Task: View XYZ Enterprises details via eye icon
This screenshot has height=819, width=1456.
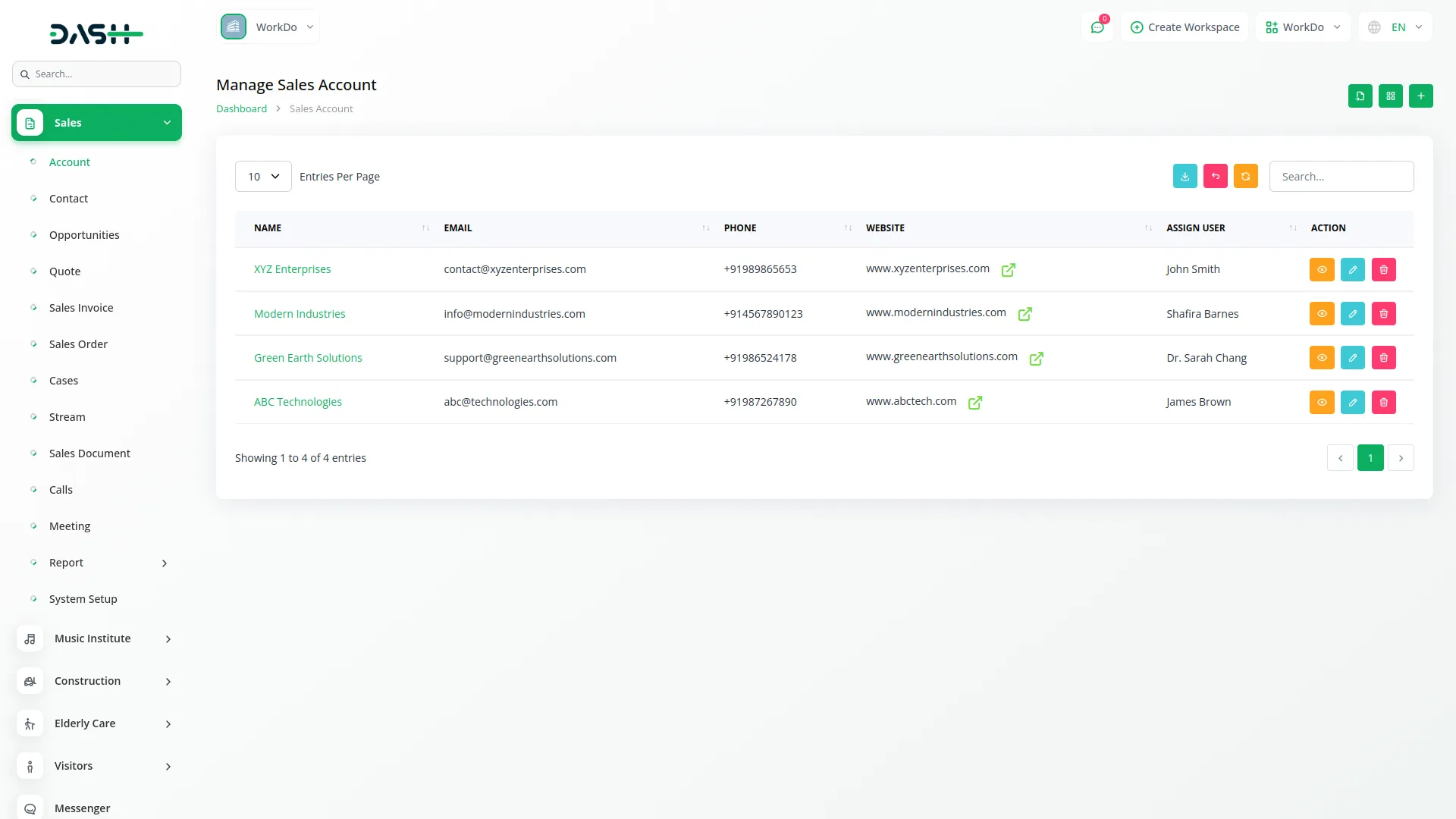Action: tap(1321, 270)
